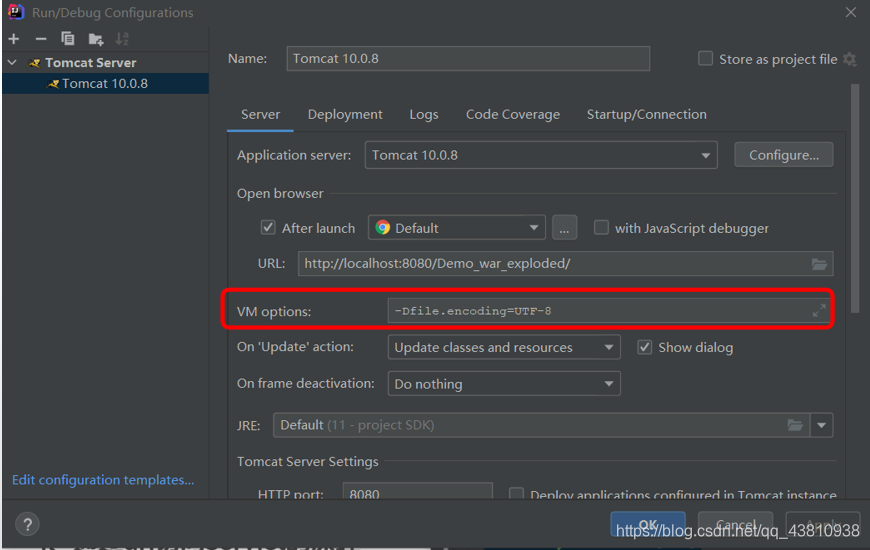Toggle the Show dialog checkbox
Screen dimensions: 870x550
644,347
